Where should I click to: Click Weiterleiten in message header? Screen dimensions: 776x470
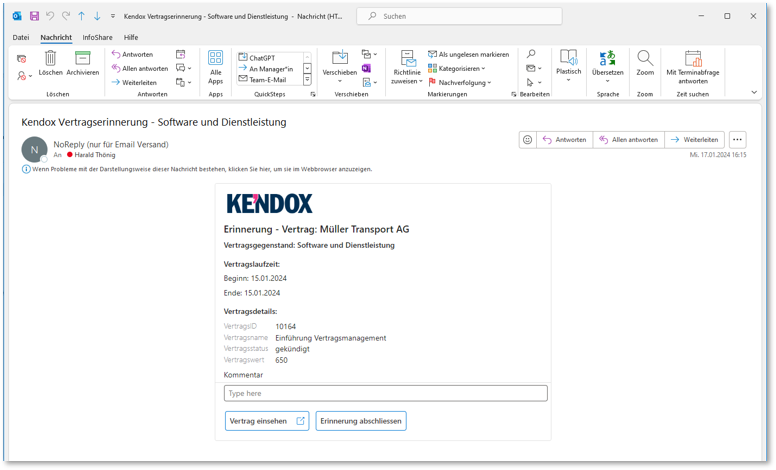coord(695,140)
